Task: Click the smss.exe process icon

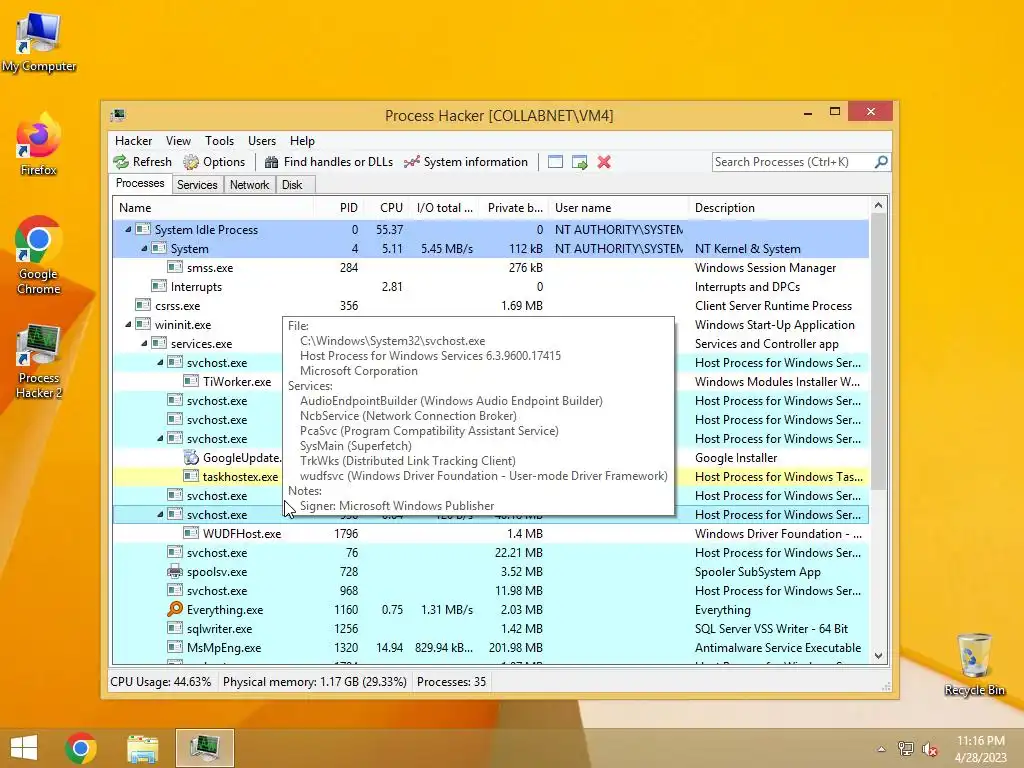Action: [174, 267]
